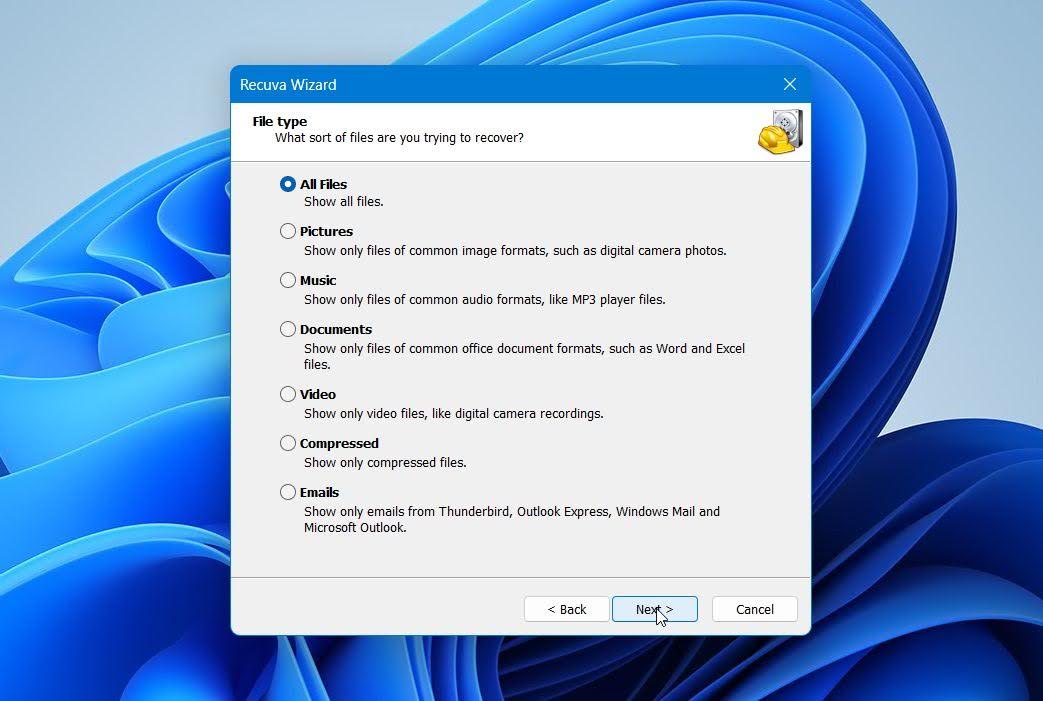The height and width of the screenshot is (701, 1043).
Task: Pick the Compressed files radio button
Action: coord(287,443)
